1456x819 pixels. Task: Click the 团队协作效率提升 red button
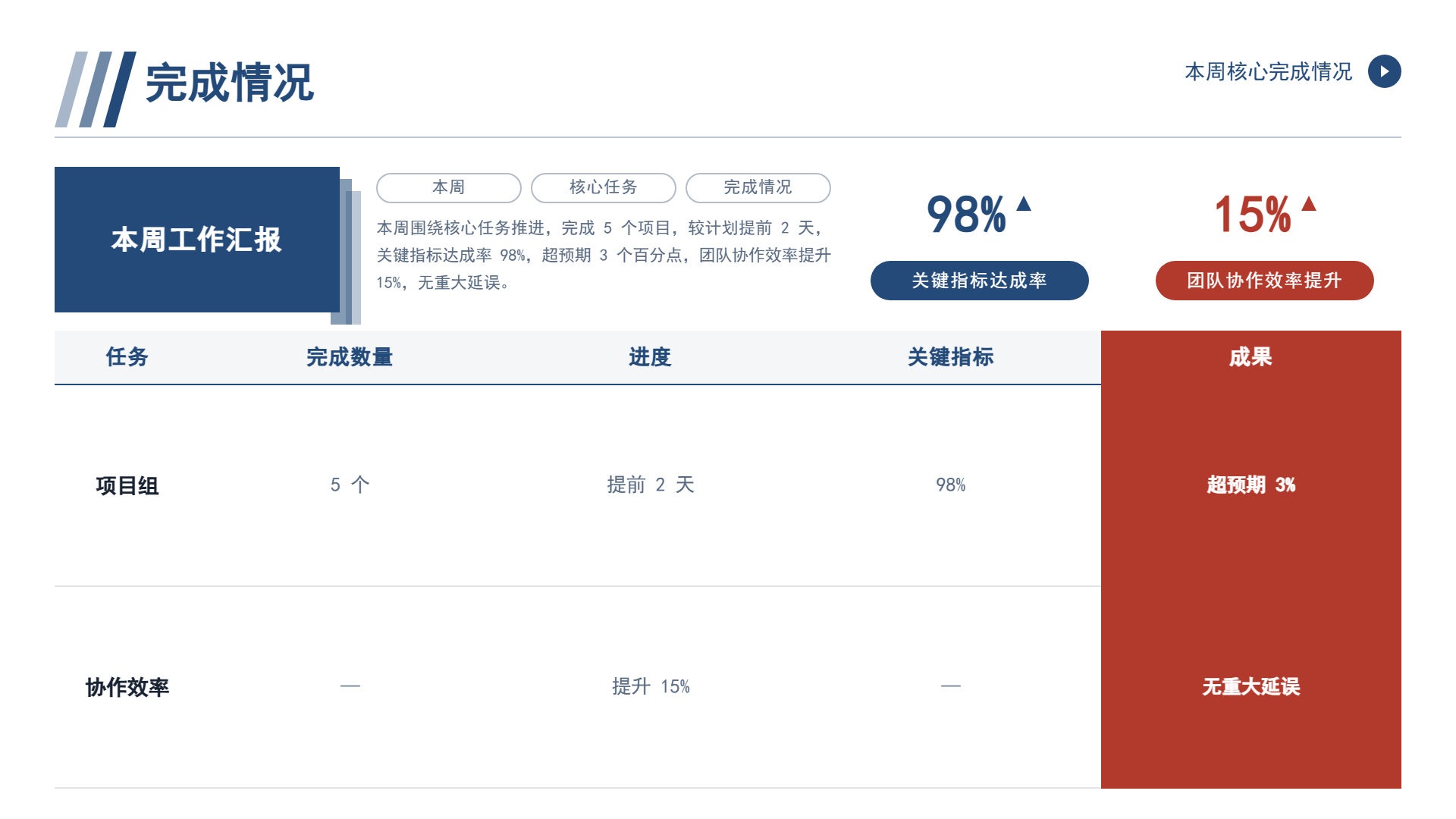tap(1265, 281)
